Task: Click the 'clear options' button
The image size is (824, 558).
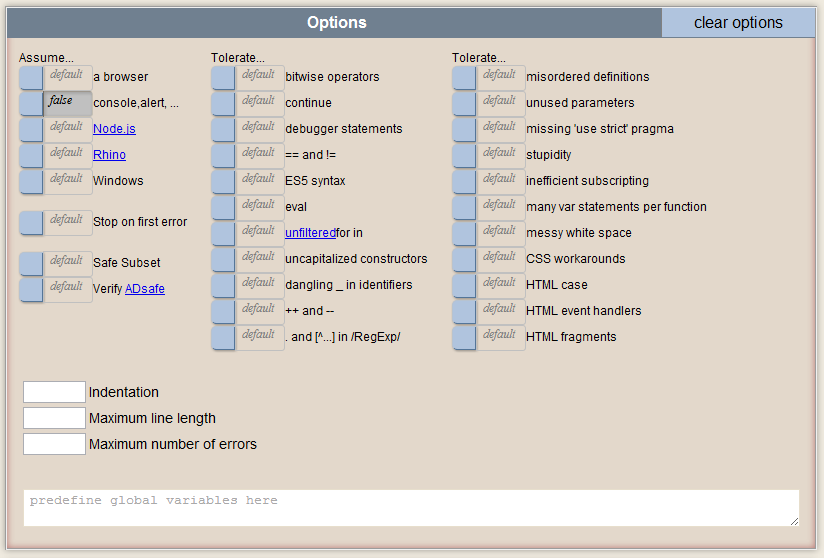Action: tap(738, 23)
